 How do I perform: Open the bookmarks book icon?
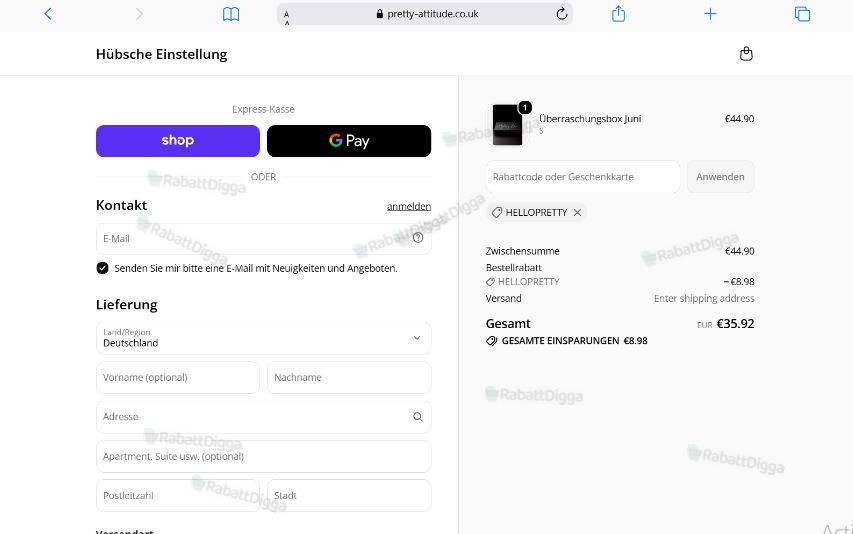tap(231, 14)
